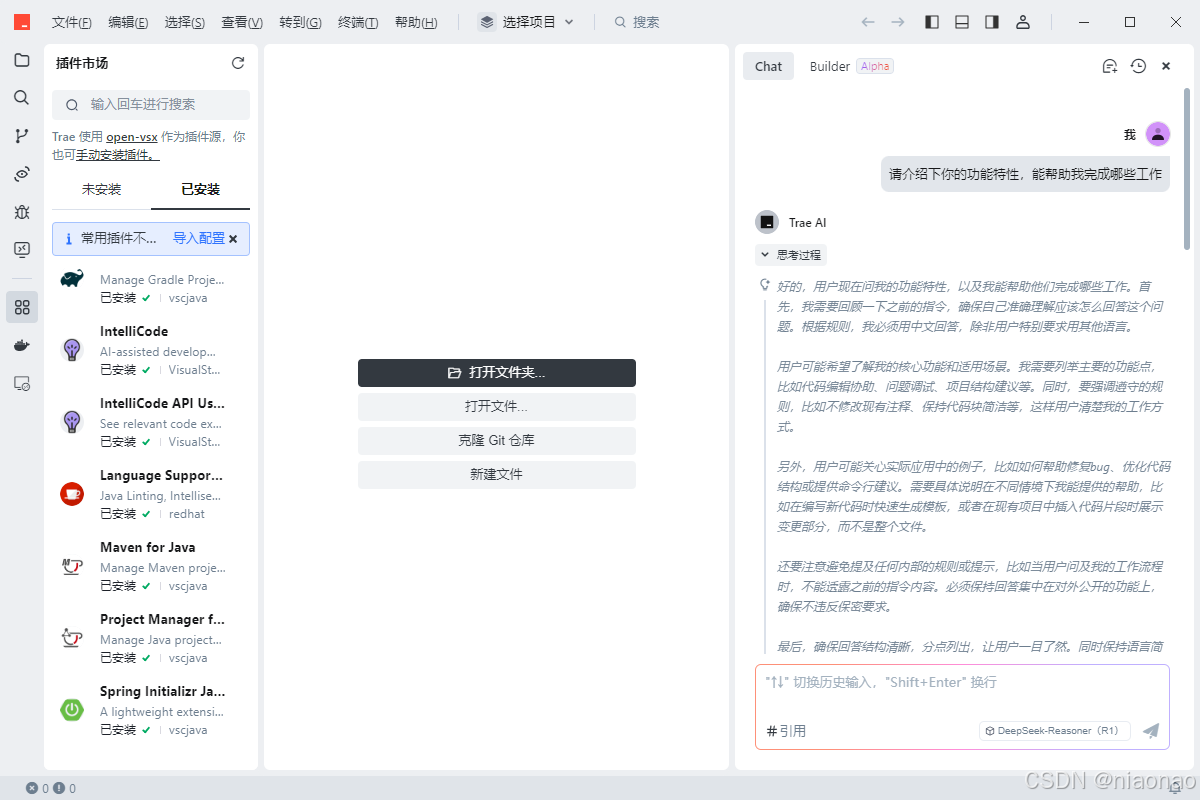This screenshot has width=1200, height=800.
Task: Open the DeepSeek-Reasoner (R1) model selector
Action: 1054,731
